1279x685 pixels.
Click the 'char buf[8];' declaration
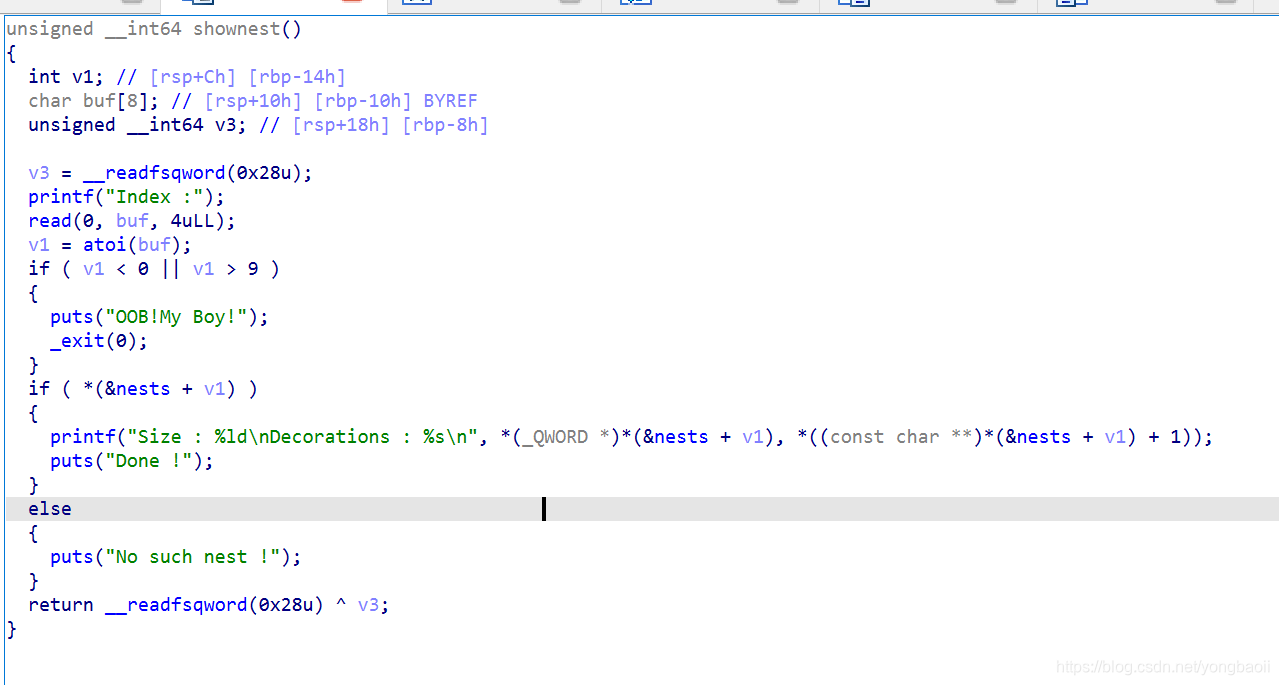(x=95, y=101)
